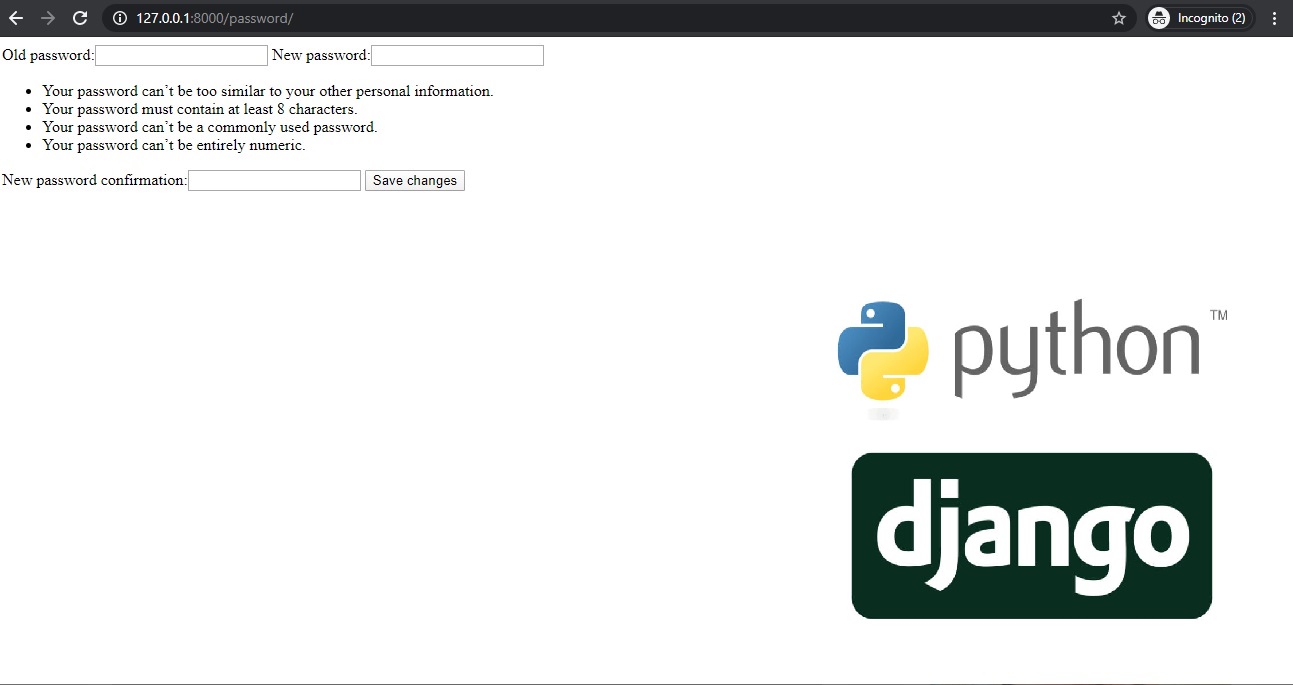This screenshot has width=1293, height=685.
Task: Open Chrome's three-dot menu
Action: pos(1274,17)
